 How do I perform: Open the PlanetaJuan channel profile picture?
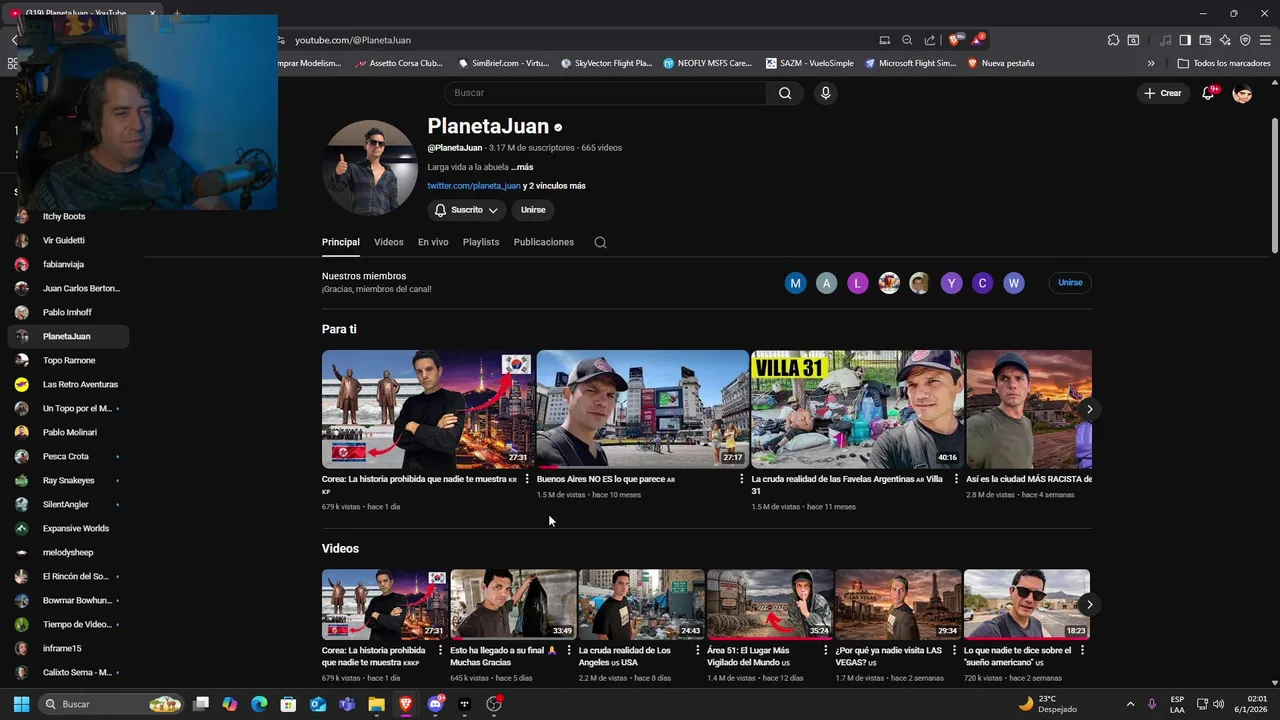(370, 168)
